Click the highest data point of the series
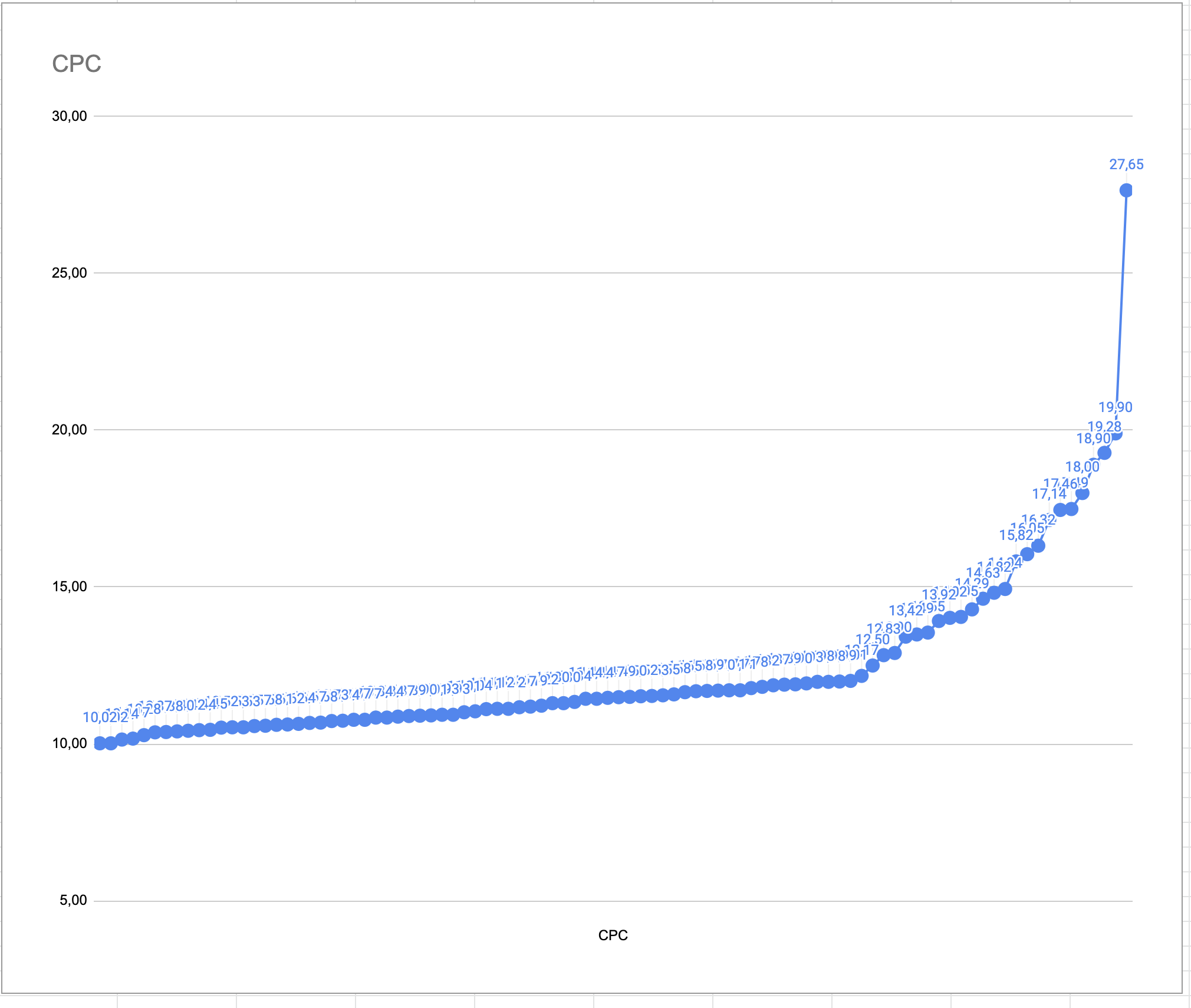1191x1008 pixels. coord(1126,190)
